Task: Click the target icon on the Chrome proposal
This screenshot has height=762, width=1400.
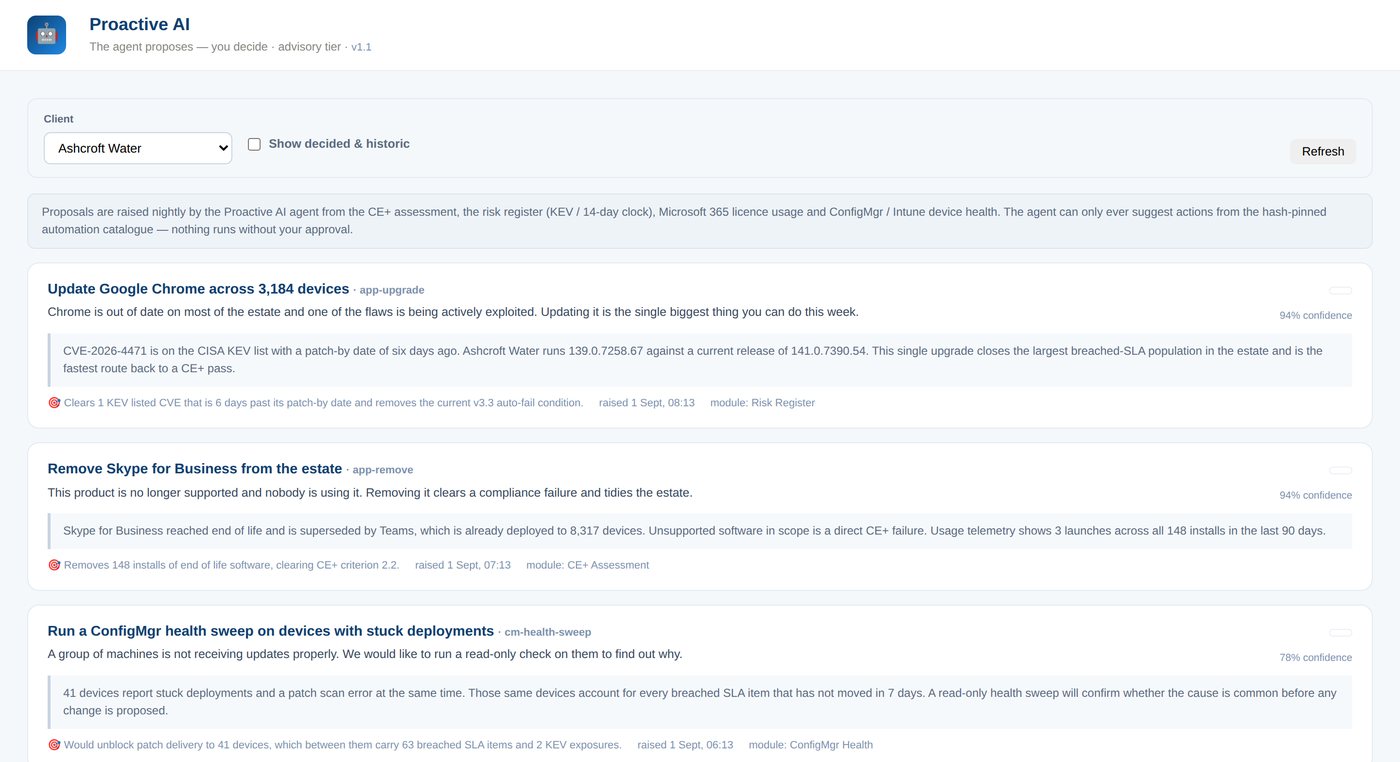Action: [x=54, y=403]
